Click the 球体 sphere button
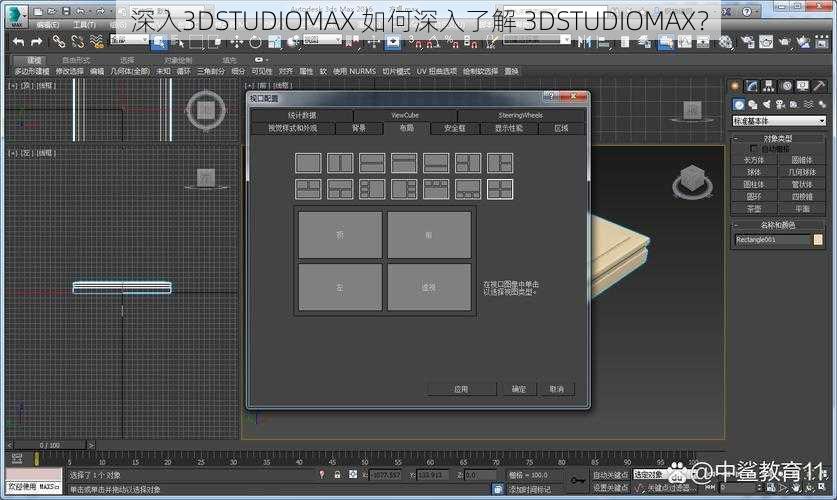 754,172
